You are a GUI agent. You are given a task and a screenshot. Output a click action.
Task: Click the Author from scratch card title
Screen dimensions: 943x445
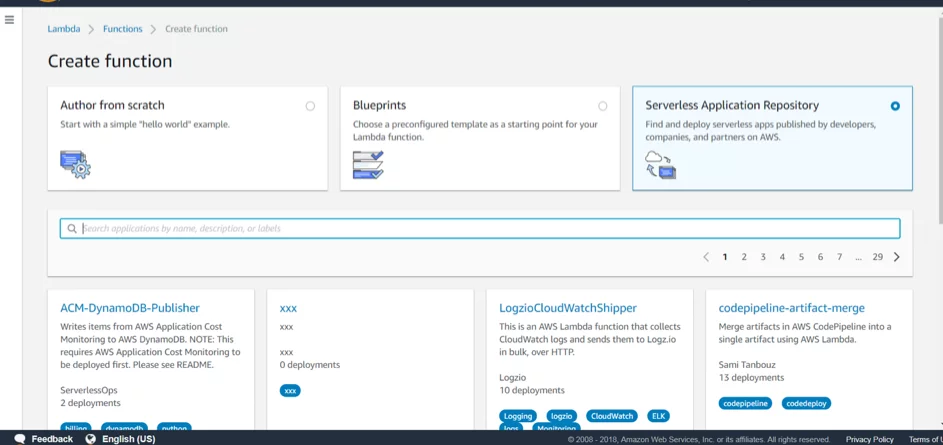click(x=112, y=105)
